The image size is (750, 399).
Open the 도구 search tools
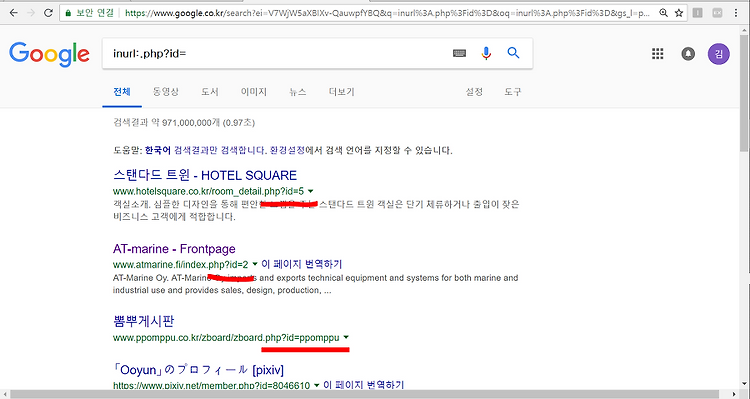tap(513, 92)
